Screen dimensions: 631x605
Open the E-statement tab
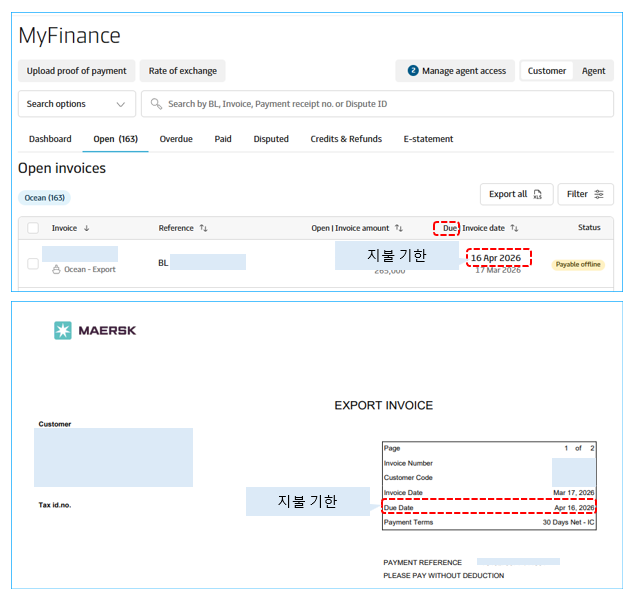pyautogui.click(x=428, y=139)
